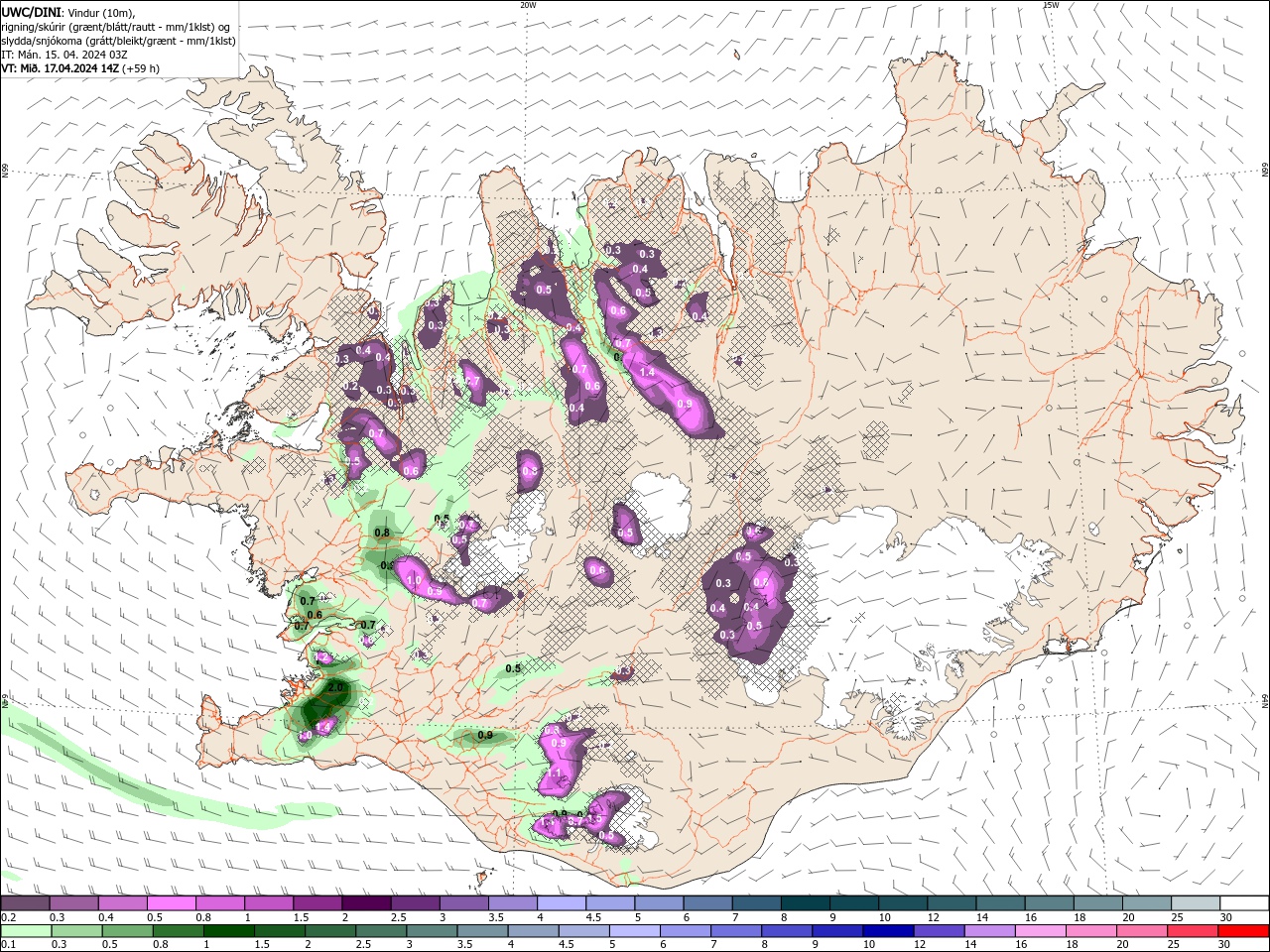
Task: Select the pale periwinkle 4–4.5 snow swatch
Action: pyautogui.click(x=559, y=903)
